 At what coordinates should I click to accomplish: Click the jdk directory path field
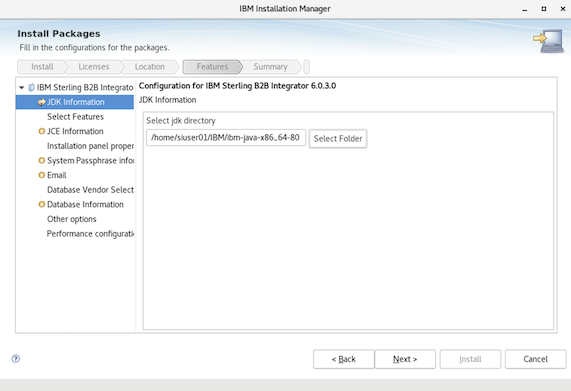pos(226,138)
